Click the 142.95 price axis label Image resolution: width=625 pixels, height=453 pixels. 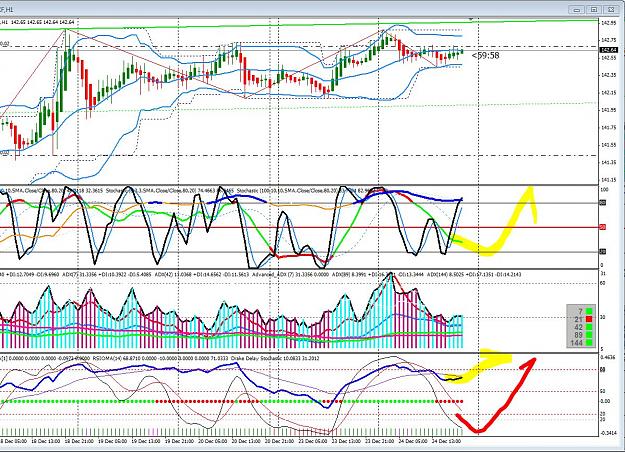(x=608, y=23)
